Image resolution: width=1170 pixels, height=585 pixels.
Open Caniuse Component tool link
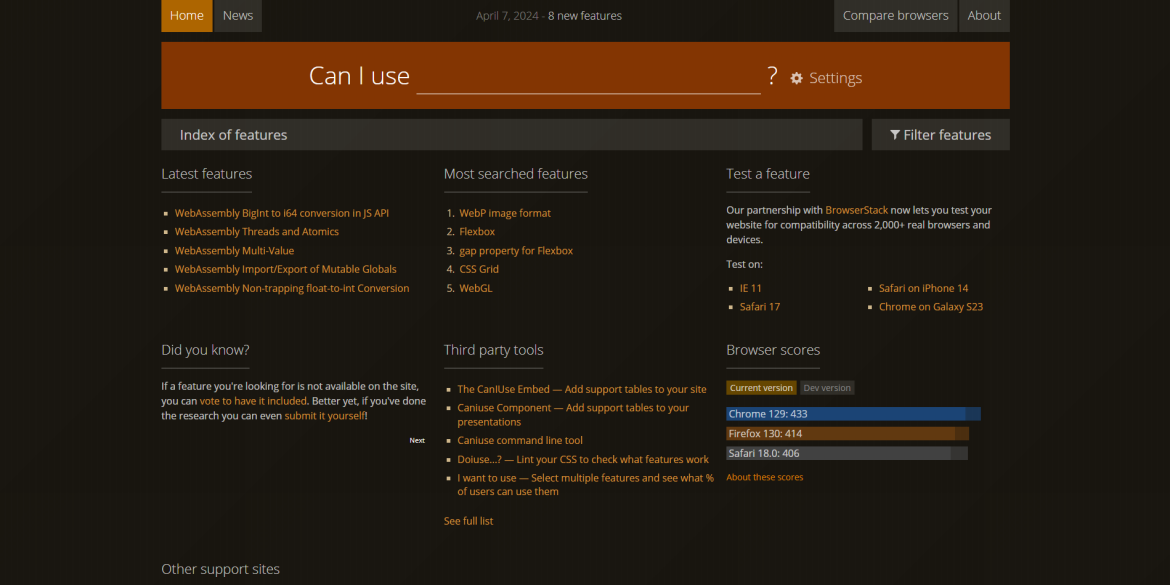(573, 415)
